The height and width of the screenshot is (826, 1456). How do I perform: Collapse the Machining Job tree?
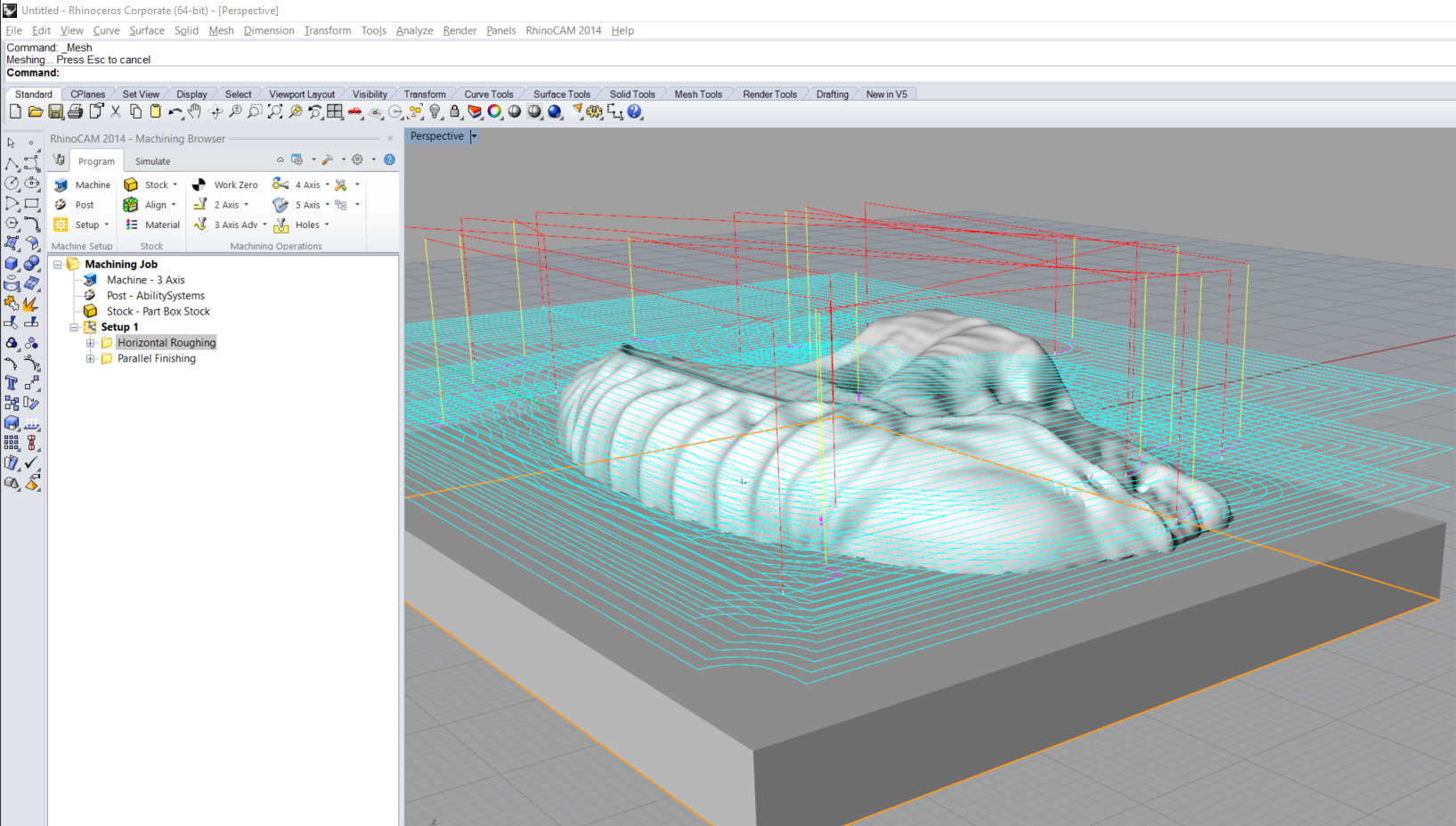click(58, 265)
